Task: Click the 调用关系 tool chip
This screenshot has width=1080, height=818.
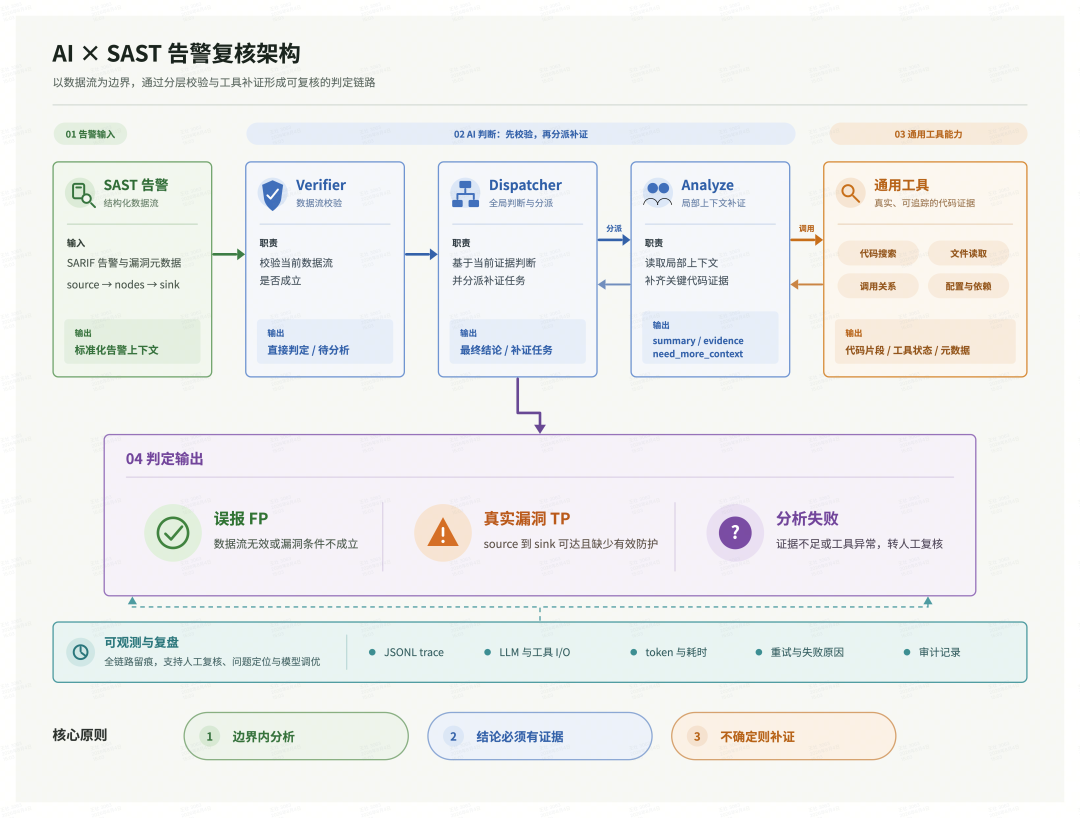Action: tap(878, 286)
